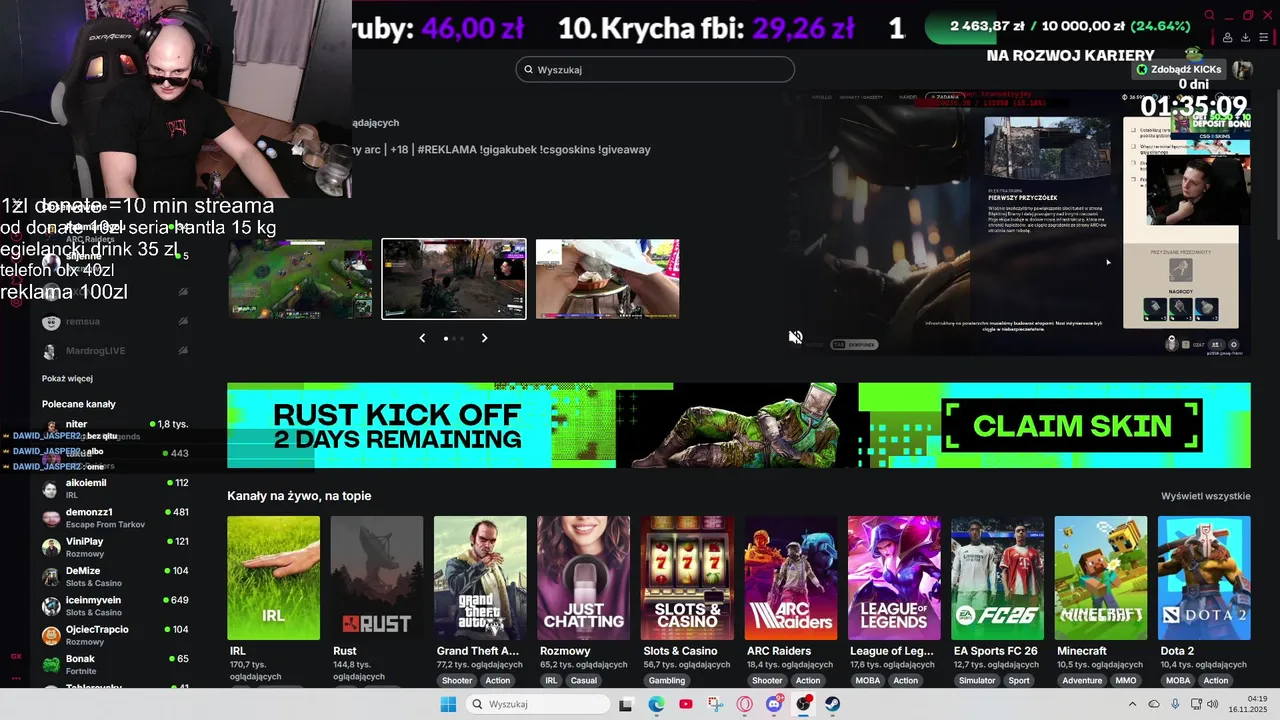
Task: Open Task View from the taskbar
Action: (x=626, y=704)
